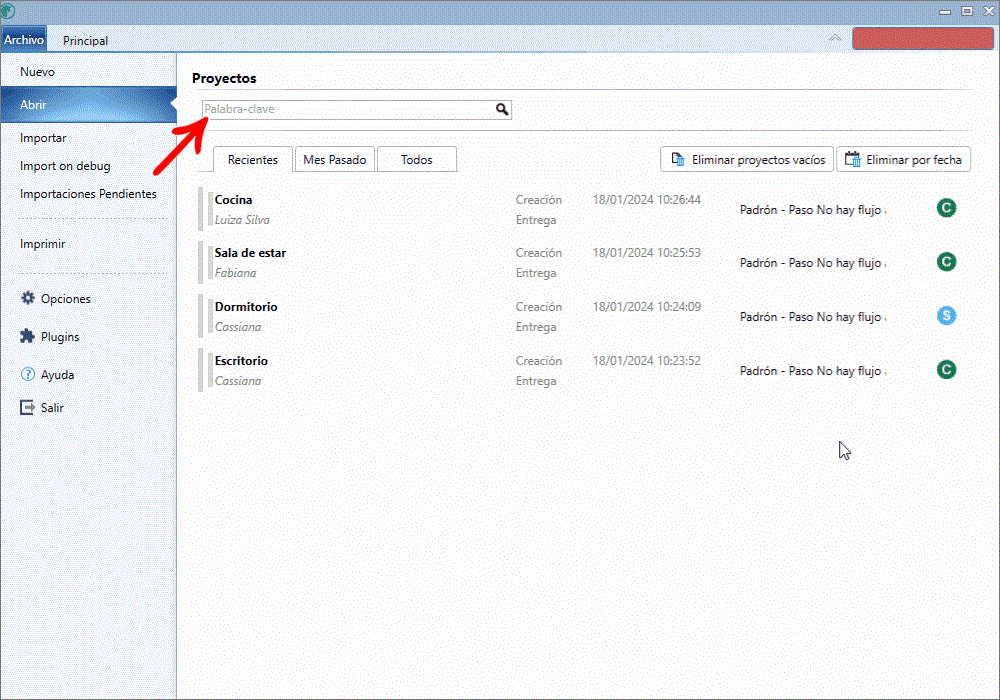Click the date 18/01/2024 10:24:09
This screenshot has width=1000, height=700.
pyautogui.click(x=647, y=307)
